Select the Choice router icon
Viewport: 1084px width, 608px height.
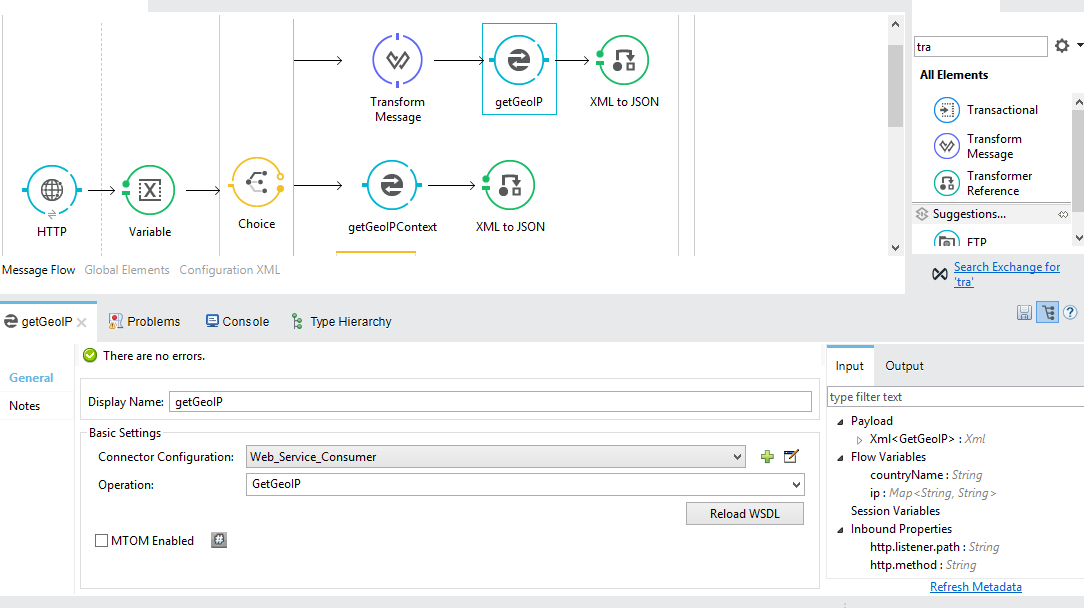[256, 183]
